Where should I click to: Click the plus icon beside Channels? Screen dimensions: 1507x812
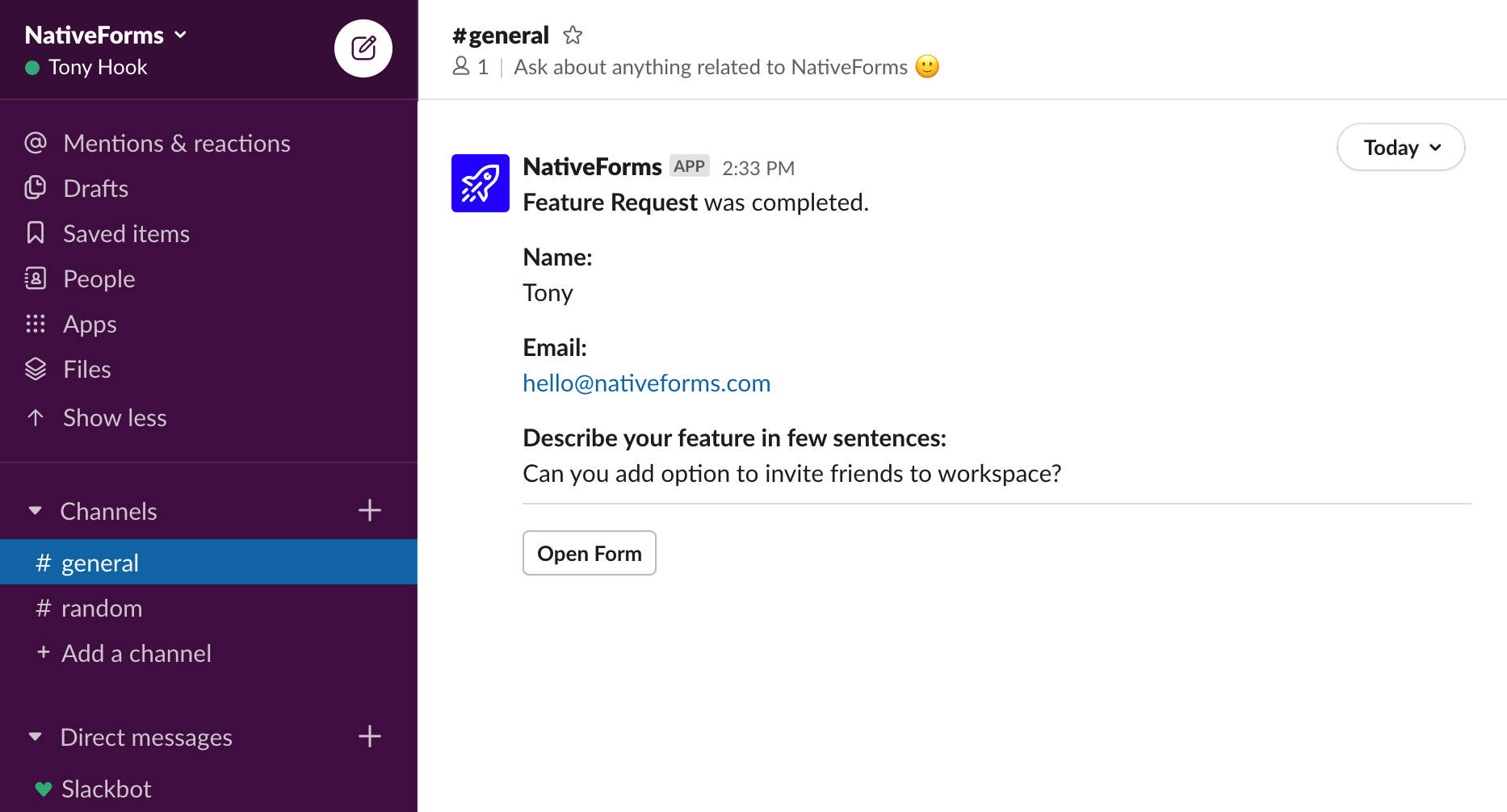(370, 511)
